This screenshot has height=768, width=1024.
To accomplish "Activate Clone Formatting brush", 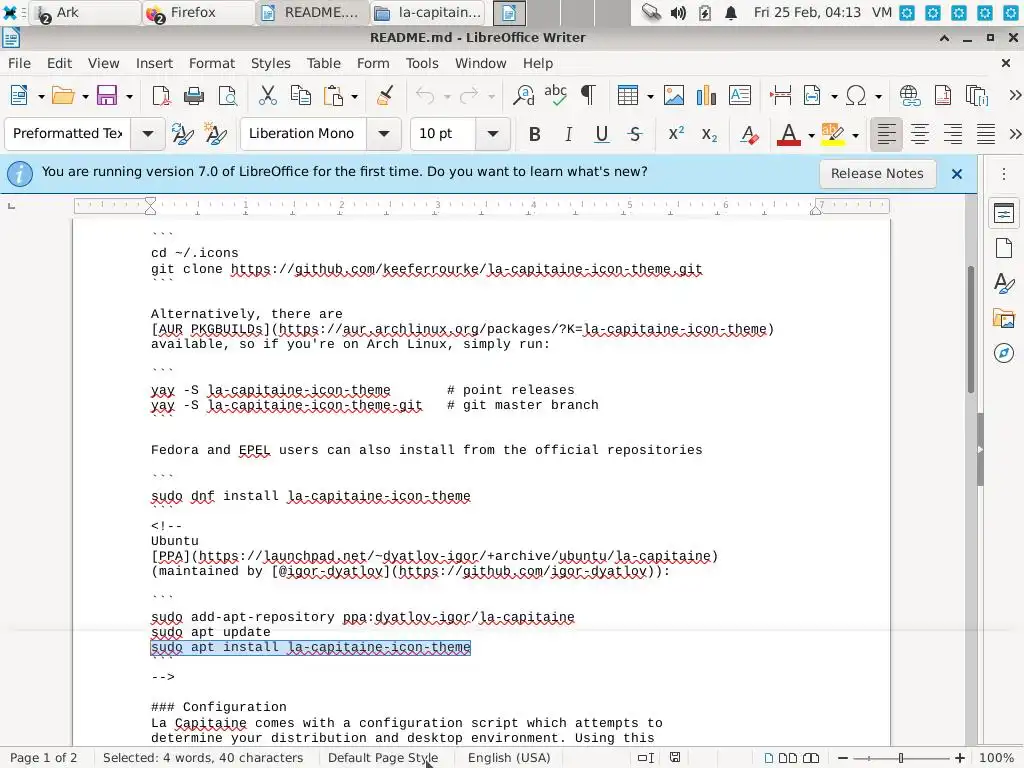I will click(385, 95).
